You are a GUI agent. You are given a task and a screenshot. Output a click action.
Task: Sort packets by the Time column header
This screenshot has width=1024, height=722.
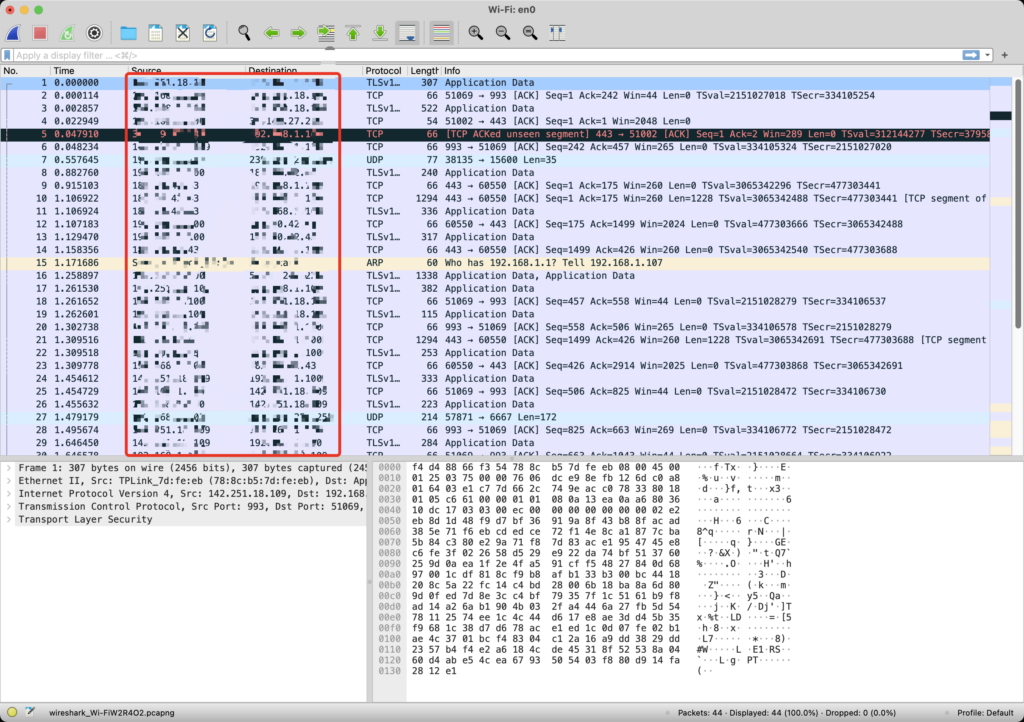[64, 71]
